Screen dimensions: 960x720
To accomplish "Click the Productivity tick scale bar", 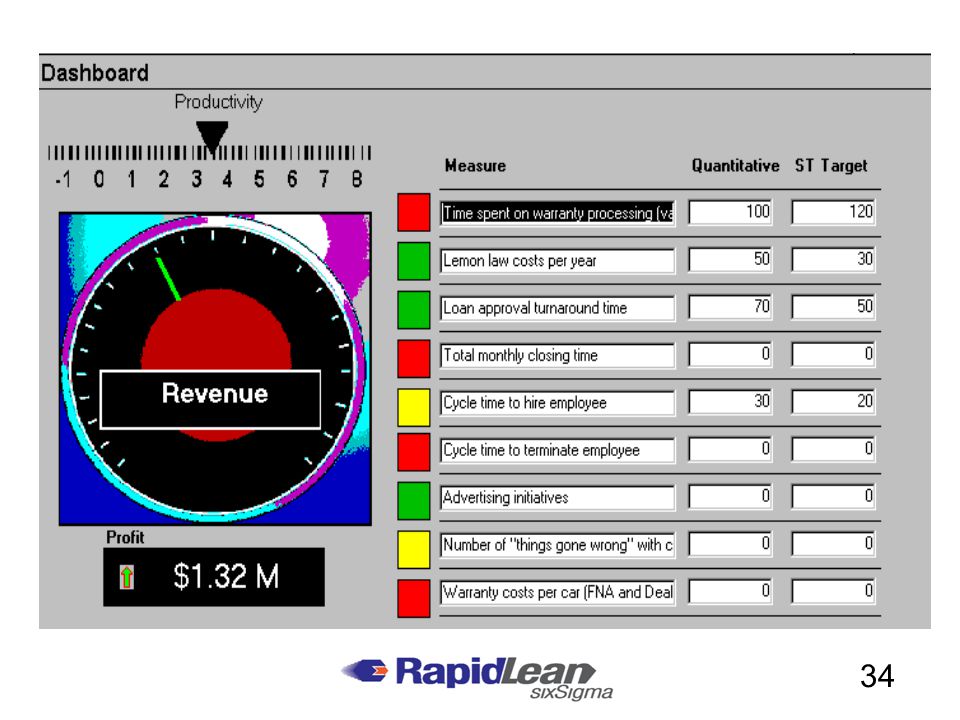I will pos(209,152).
